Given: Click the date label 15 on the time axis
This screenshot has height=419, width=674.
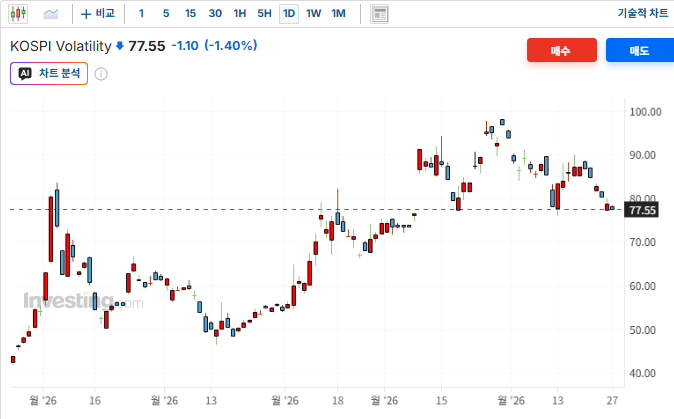Looking at the screenshot, I should tap(441, 401).
